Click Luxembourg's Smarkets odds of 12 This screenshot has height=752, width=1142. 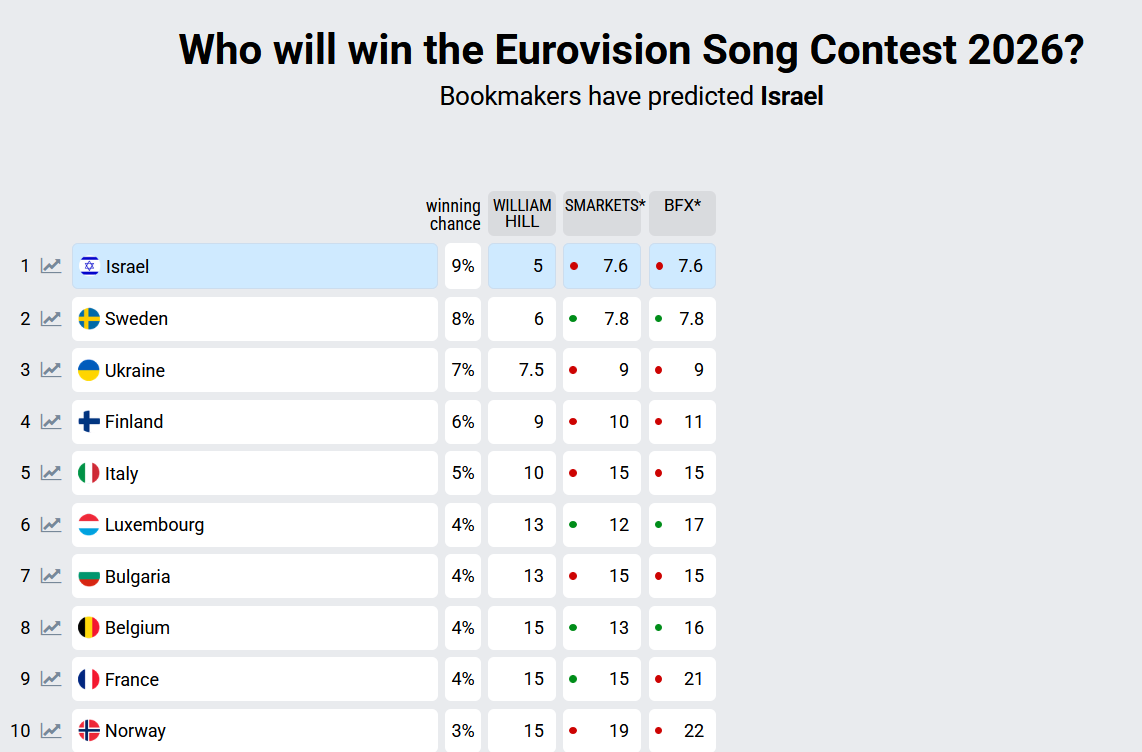click(602, 525)
